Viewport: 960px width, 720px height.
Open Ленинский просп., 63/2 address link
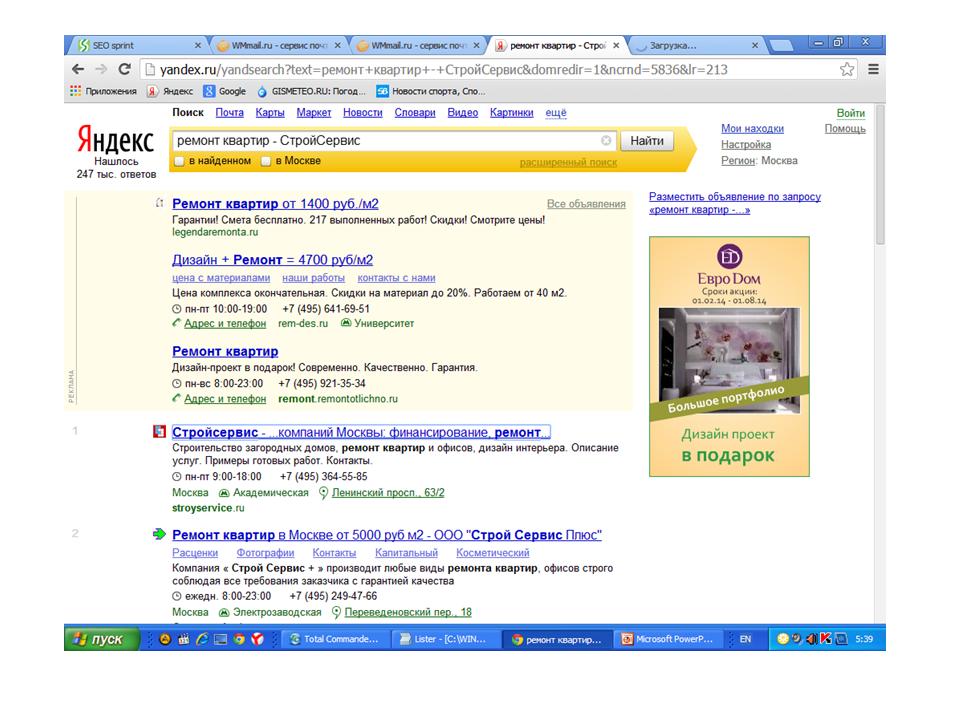pos(388,493)
